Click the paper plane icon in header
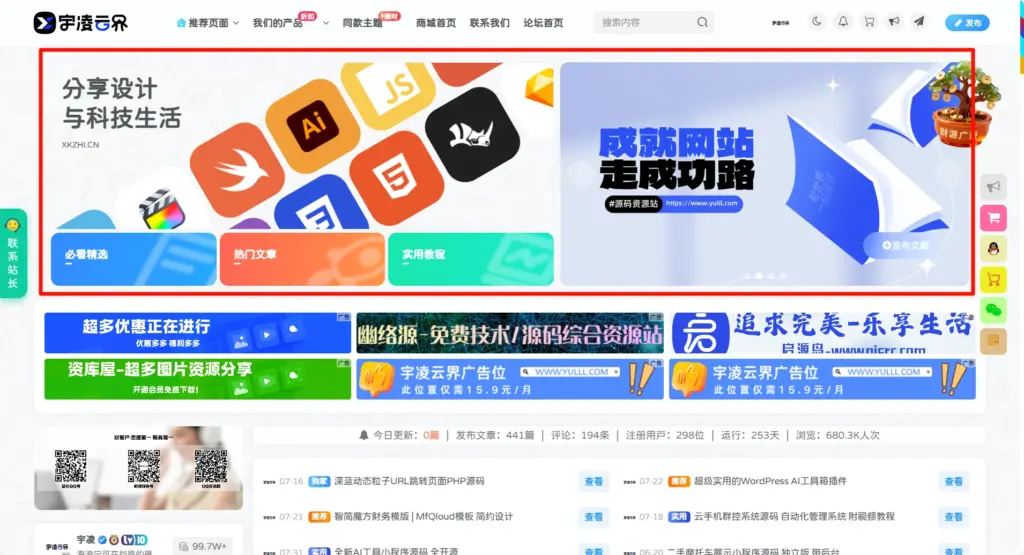The width and height of the screenshot is (1024, 555). click(919, 22)
